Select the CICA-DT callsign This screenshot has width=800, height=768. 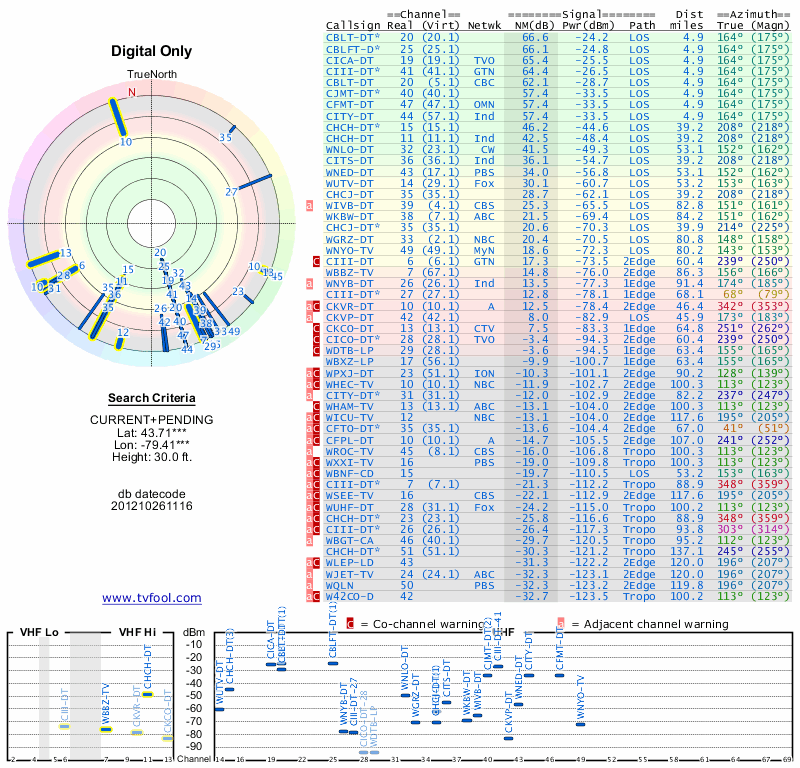click(x=350, y=61)
